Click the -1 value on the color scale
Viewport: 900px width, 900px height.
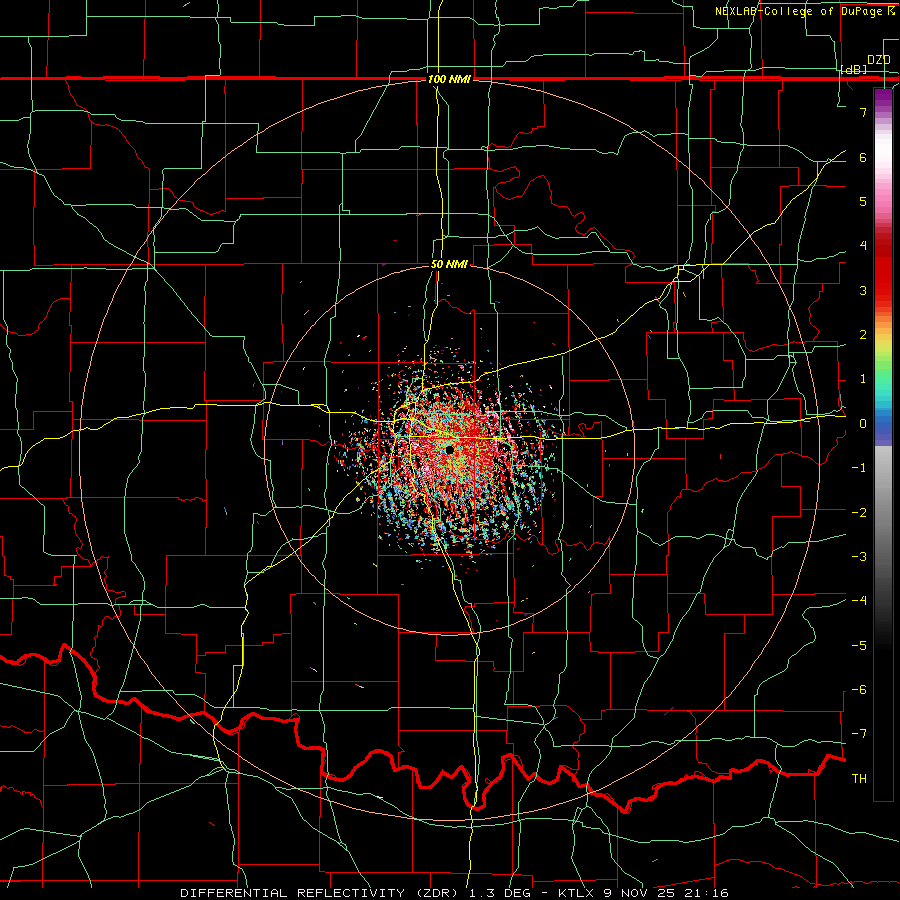point(859,468)
